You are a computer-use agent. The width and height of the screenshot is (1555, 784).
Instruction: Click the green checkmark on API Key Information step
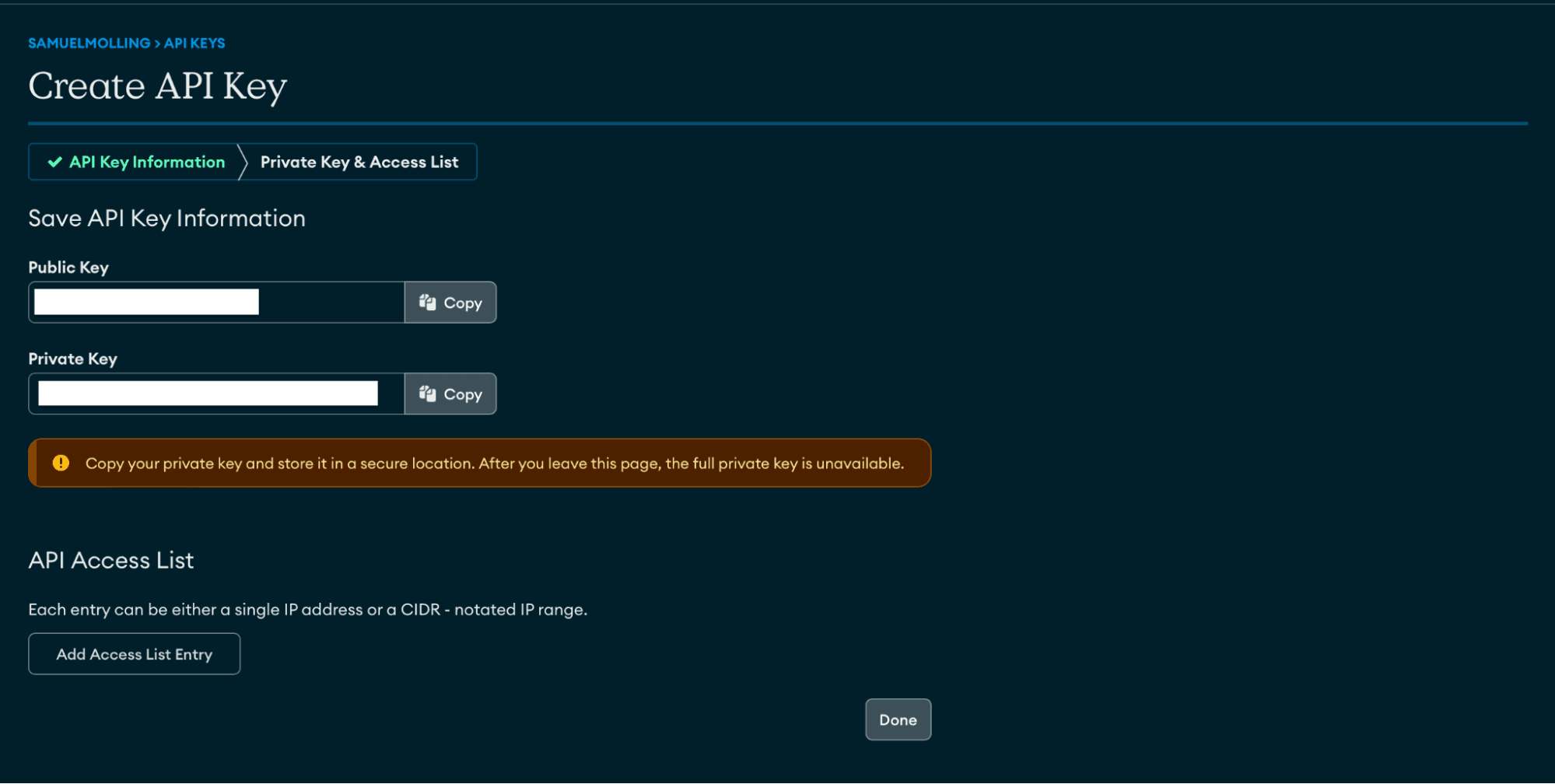click(53, 162)
